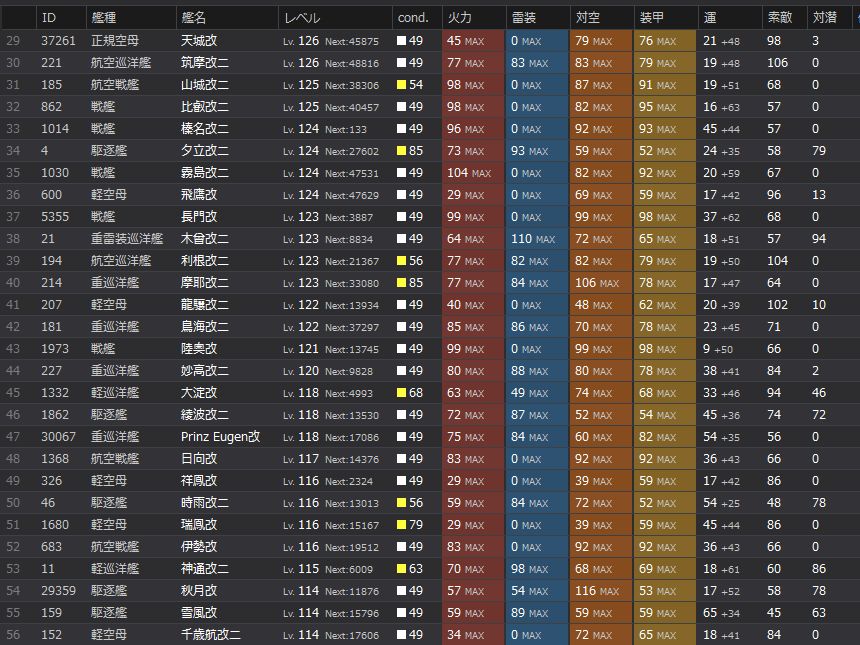Click the 対空 column header
Image resolution: width=860 pixels, height=645 pixels.
point(602,18)
